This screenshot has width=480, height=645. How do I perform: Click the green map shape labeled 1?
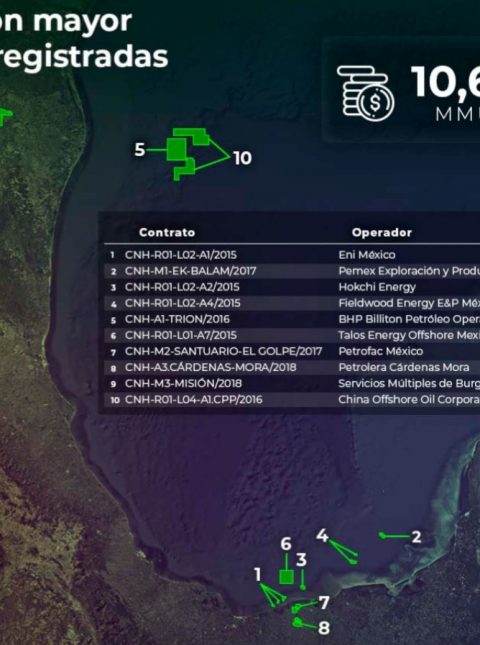(273, 596)
